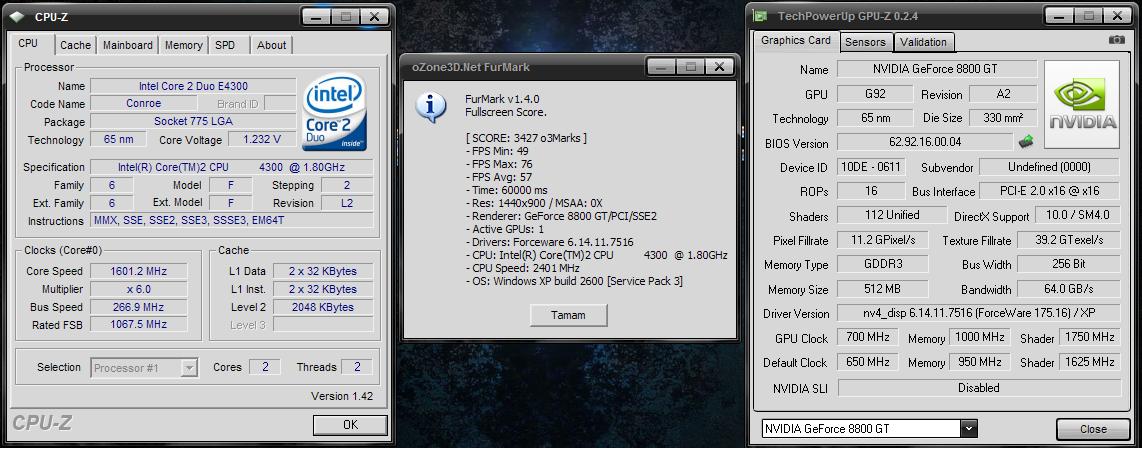1142x450 pixels.
Task: Click the CPU Name field Intel Core 2 Duo E4300
Action: click(193, 86)
